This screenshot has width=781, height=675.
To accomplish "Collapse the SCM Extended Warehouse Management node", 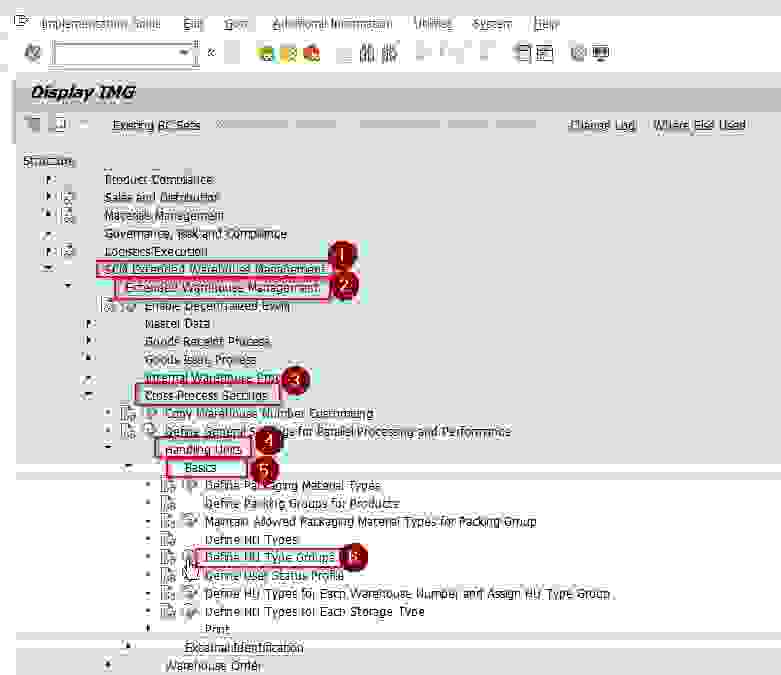I will (x=48, y=268).
